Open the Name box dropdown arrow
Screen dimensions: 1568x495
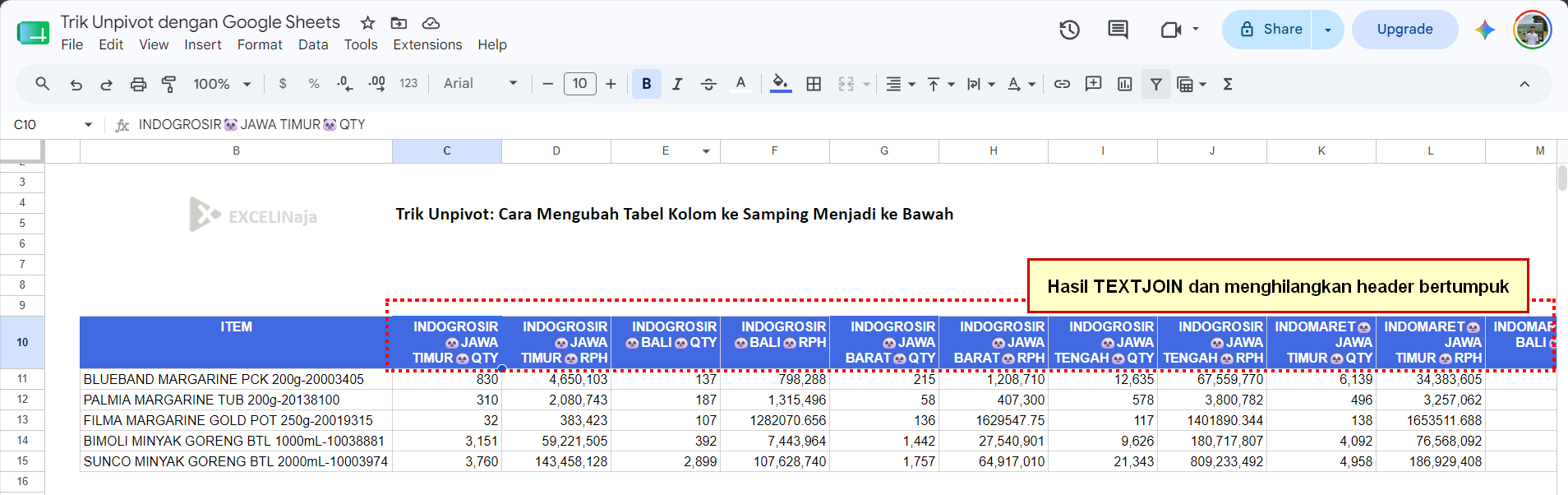[x=88, y=125]
